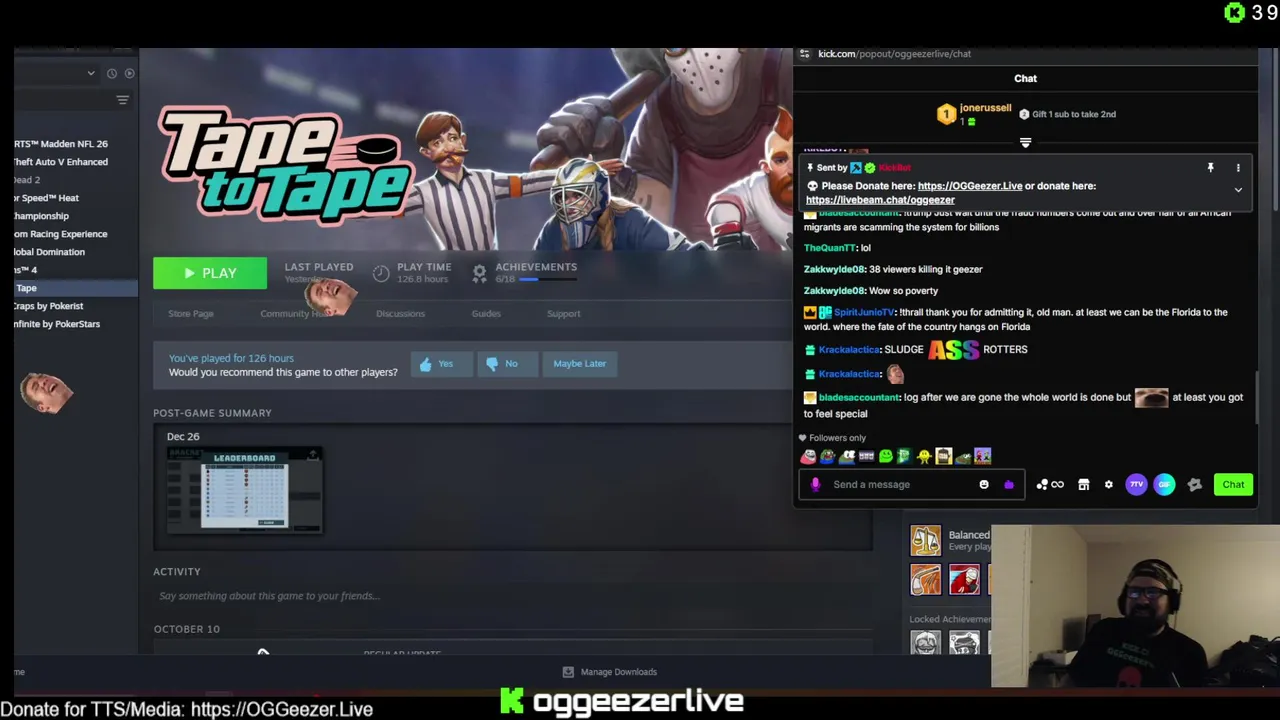Click the Balanced achievement scales icon
1280x720 pixels.
click(x=925, y=541)
